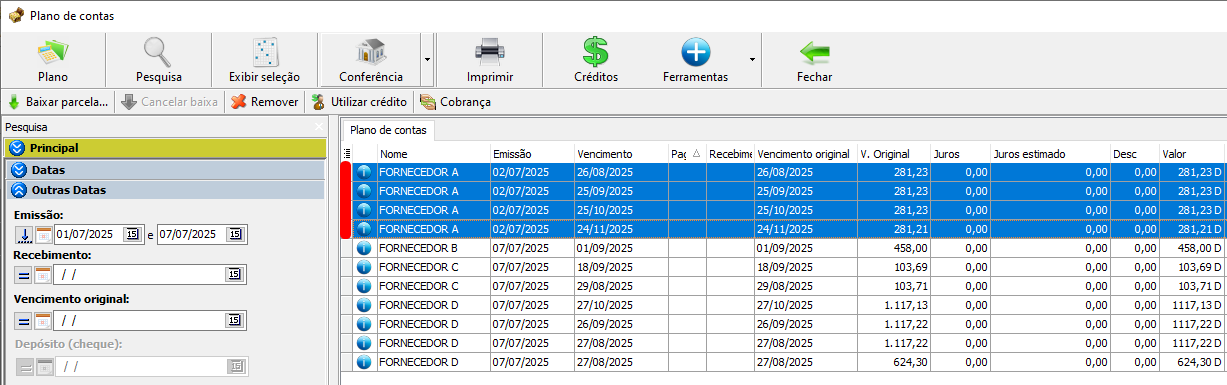Click Remover red X action

[x=265, y=102]
